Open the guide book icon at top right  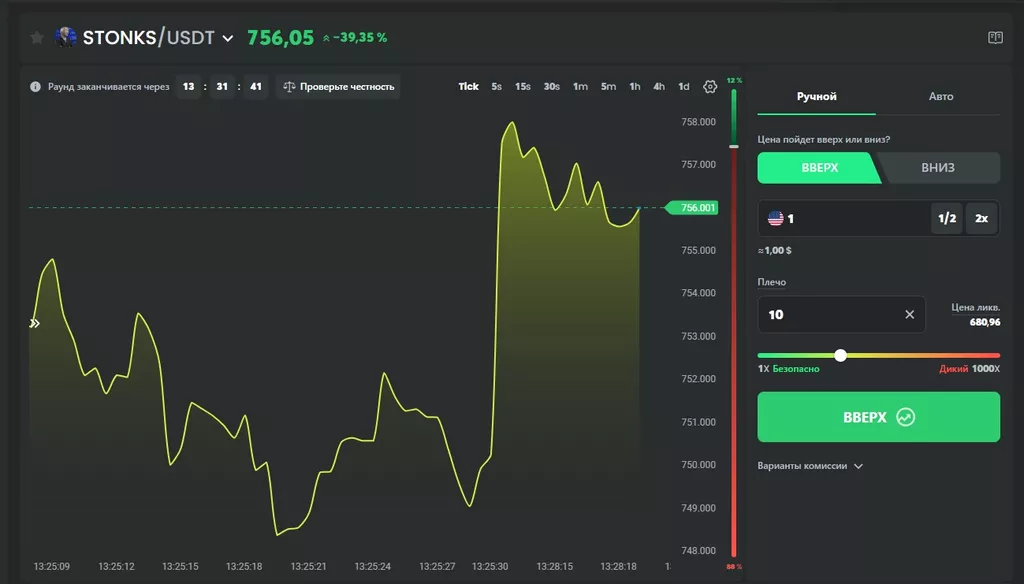[x=994, y=38]
